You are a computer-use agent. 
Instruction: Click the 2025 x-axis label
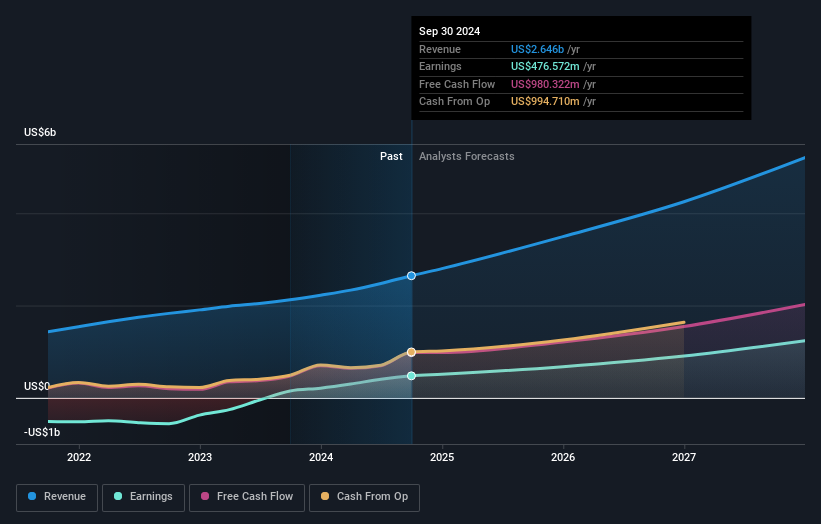[442, 458]
